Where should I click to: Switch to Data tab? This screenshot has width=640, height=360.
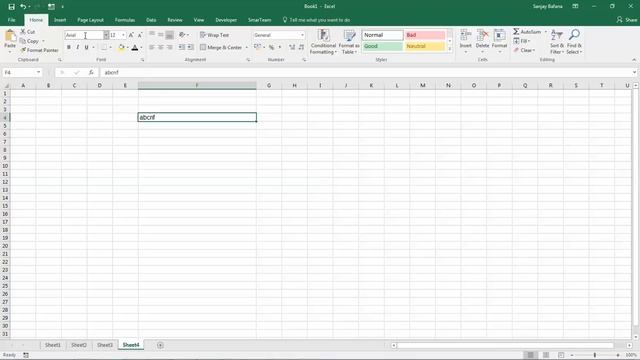click(151, 20)
